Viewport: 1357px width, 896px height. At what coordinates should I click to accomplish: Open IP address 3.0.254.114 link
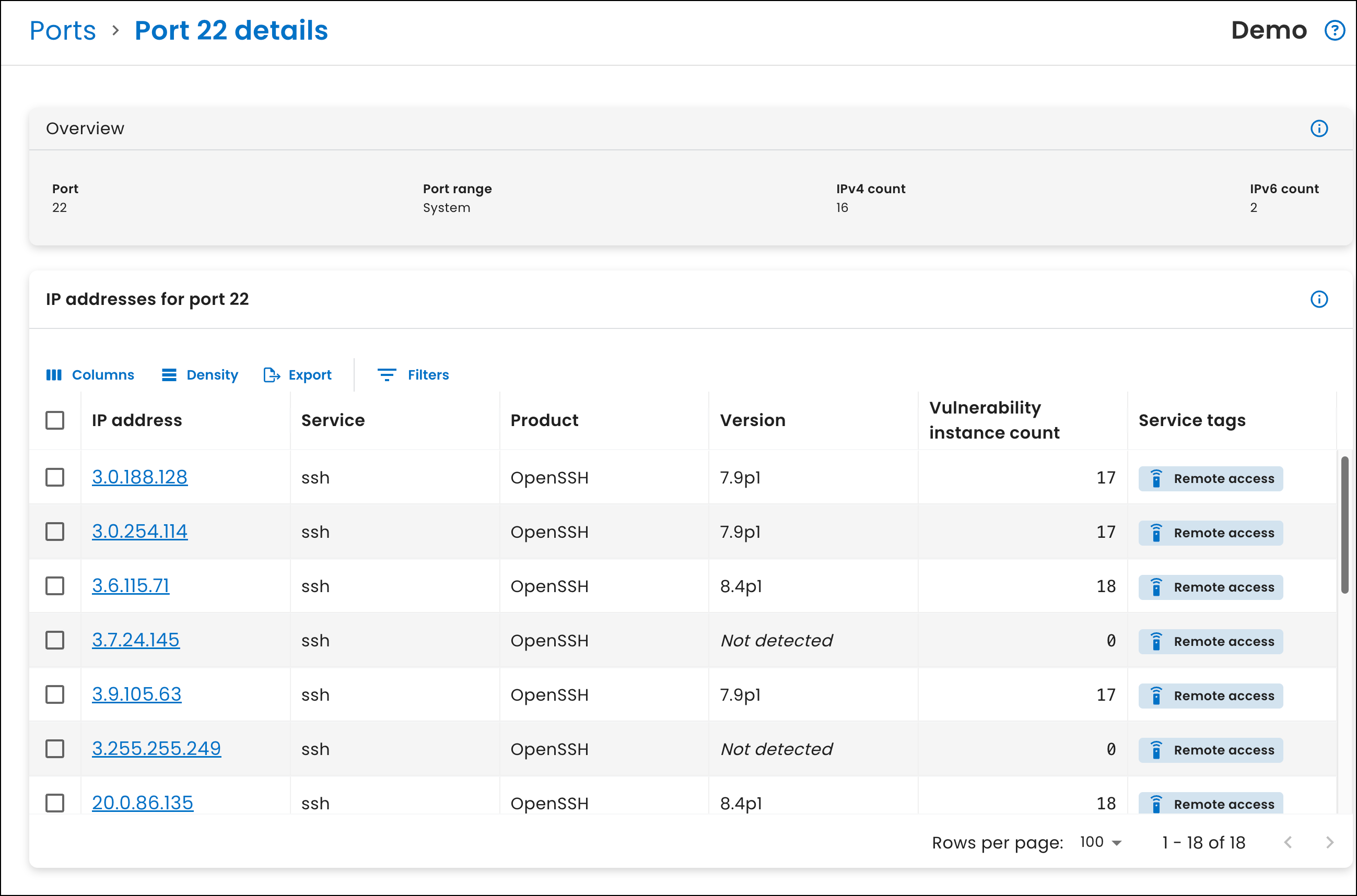click(139, 532)
